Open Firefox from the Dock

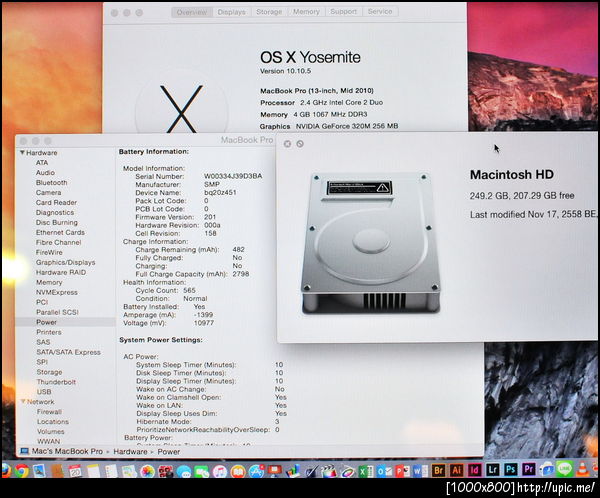6,471
